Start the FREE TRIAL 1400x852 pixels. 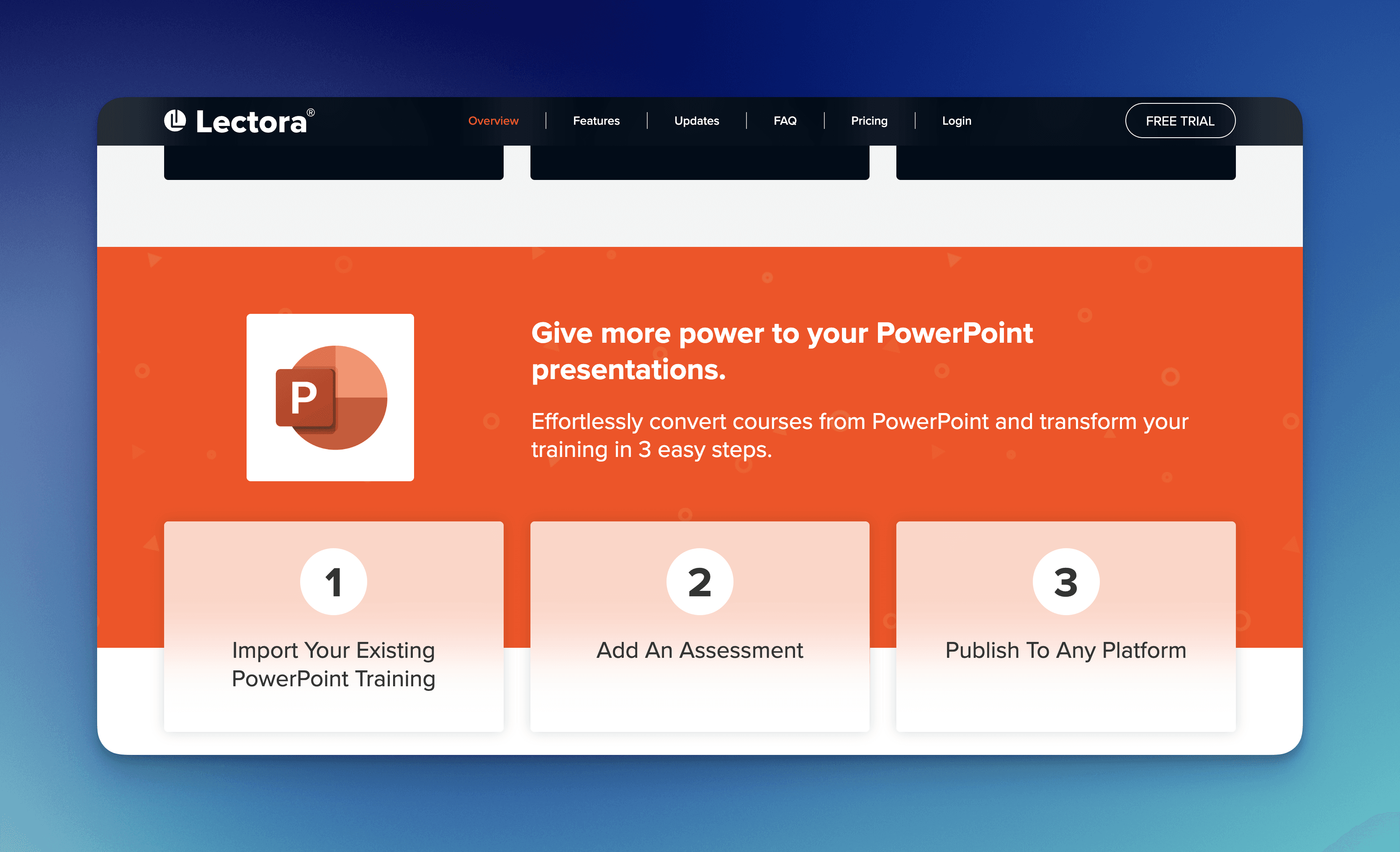1180,121
